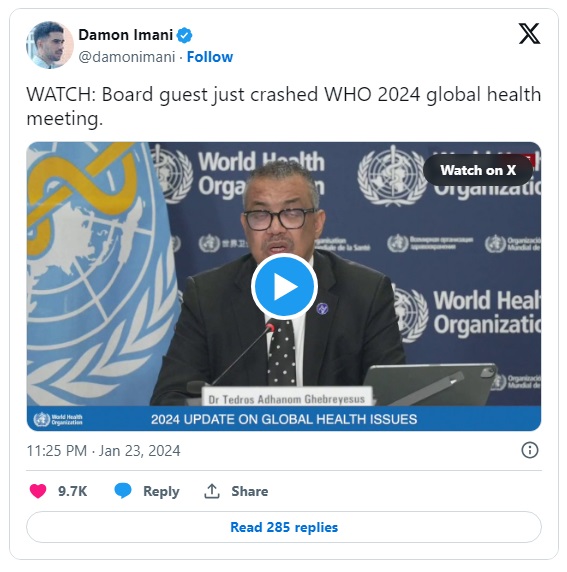This screenshot has width=567, height=572.
Task: Click the tweet text about WHO meeting
Action: click(284, 106)
